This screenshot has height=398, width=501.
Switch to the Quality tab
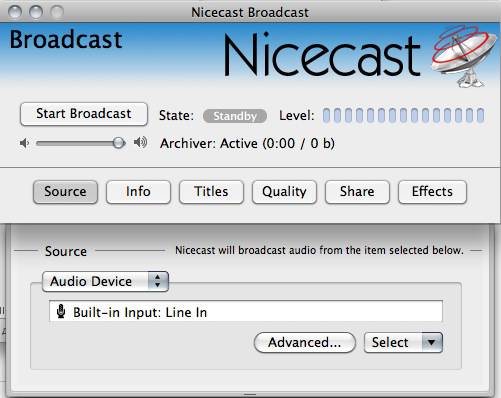point(284,192)
